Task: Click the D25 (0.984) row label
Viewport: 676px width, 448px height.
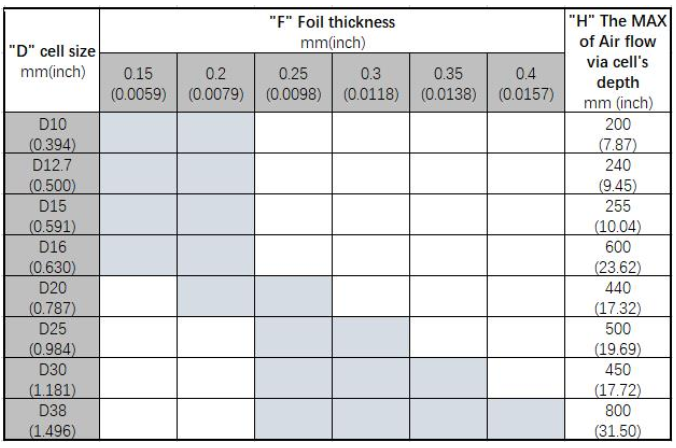Action: tap(51, 337)
